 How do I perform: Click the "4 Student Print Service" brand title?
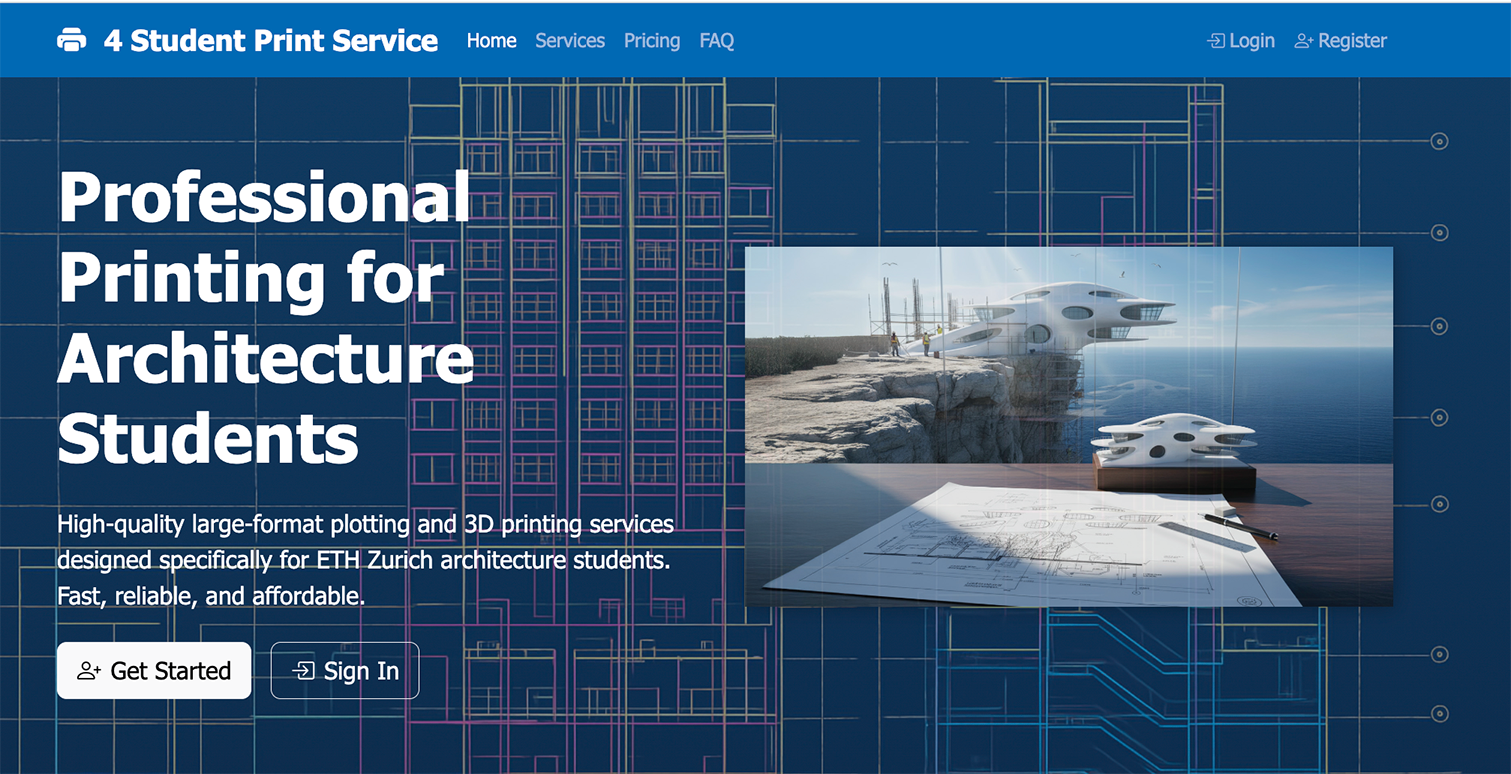(x=271, y=41)
